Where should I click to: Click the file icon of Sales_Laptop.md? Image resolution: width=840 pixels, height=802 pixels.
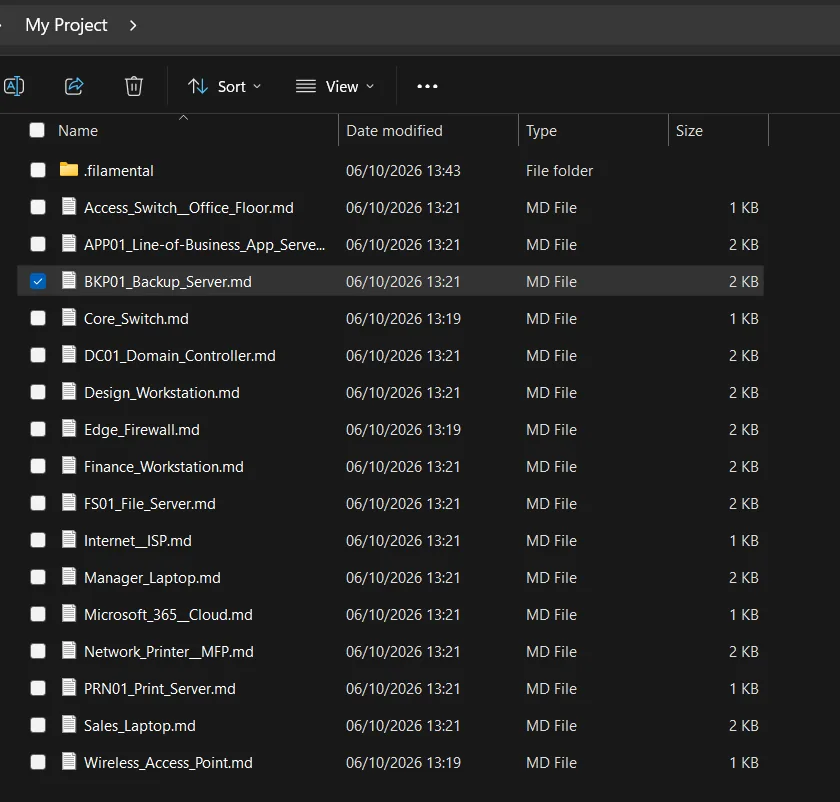[69, 724]
